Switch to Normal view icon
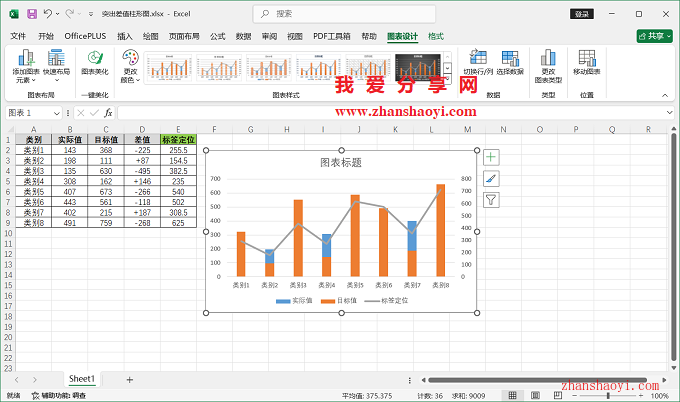 point(512,395)
